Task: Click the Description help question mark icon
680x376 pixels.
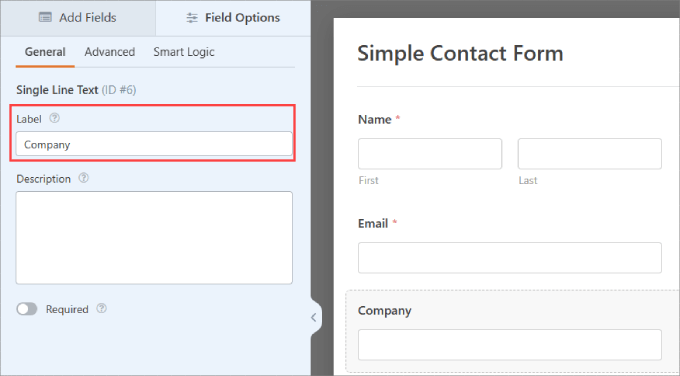Action: (83, 178)
